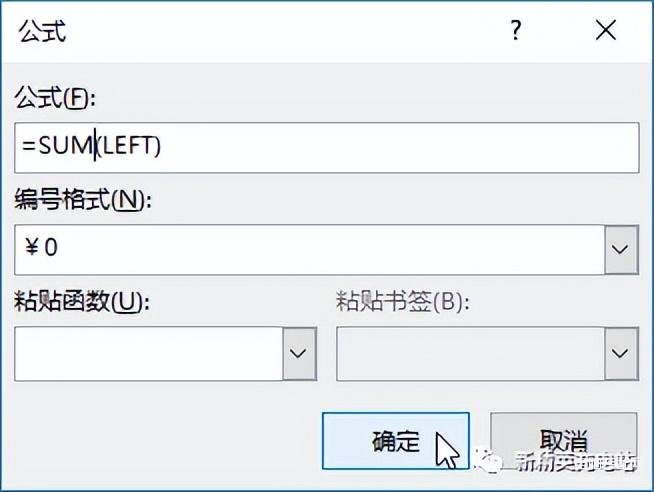Open the 粘贴函数 dropdown arrow
Viewport: 654px width, 492px height.
point(299,352)
